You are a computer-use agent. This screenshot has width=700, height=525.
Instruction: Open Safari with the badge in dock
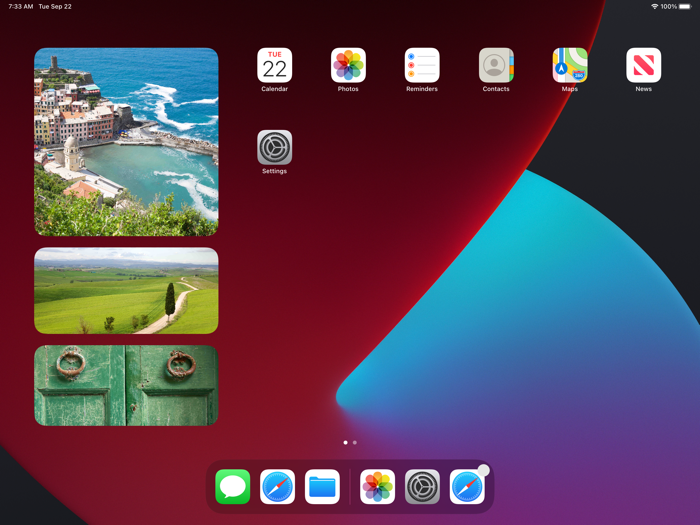(467, 487)
